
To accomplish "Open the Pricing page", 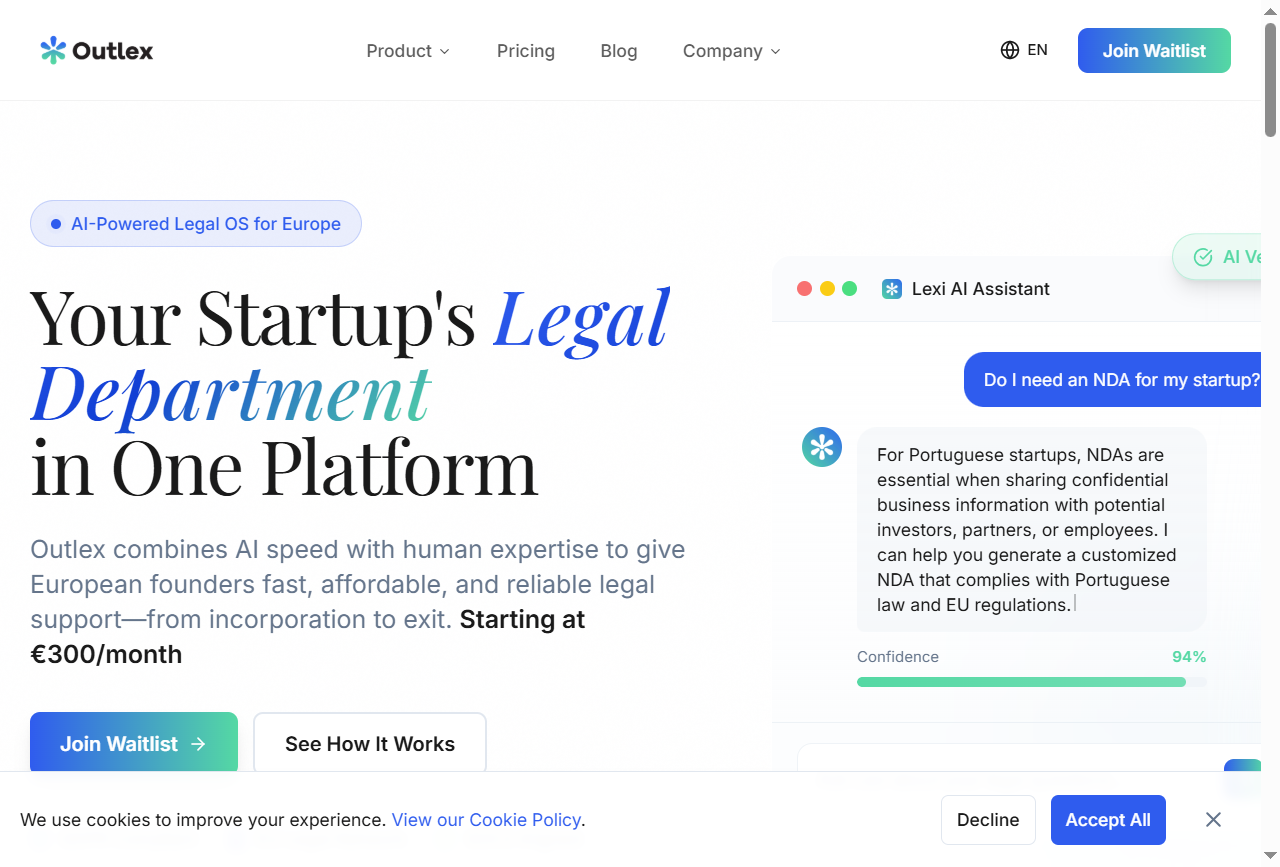I will (526, 51).
